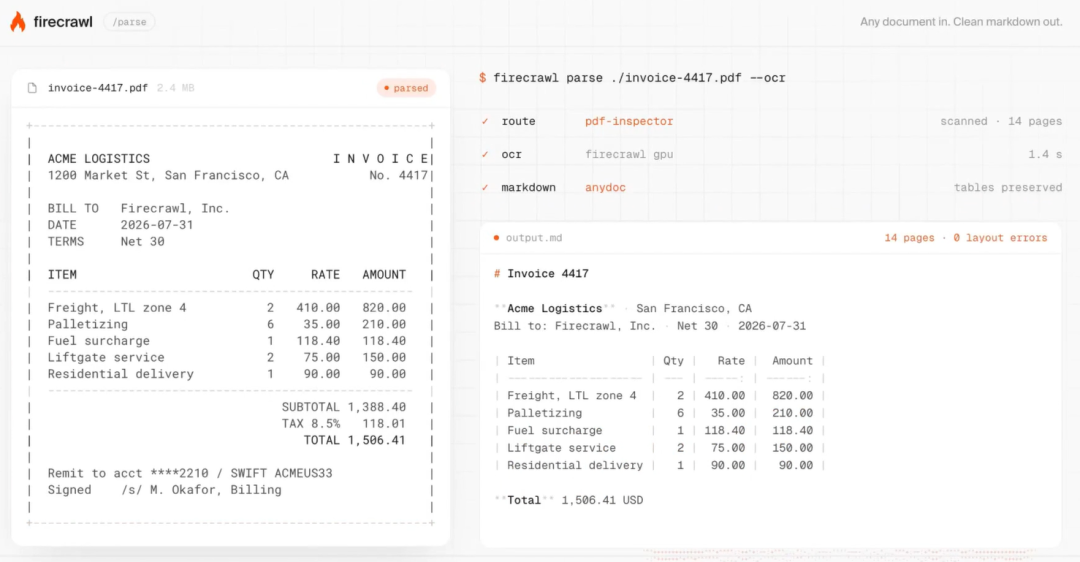Click the 820.00 amount in PDF preview

384,308
